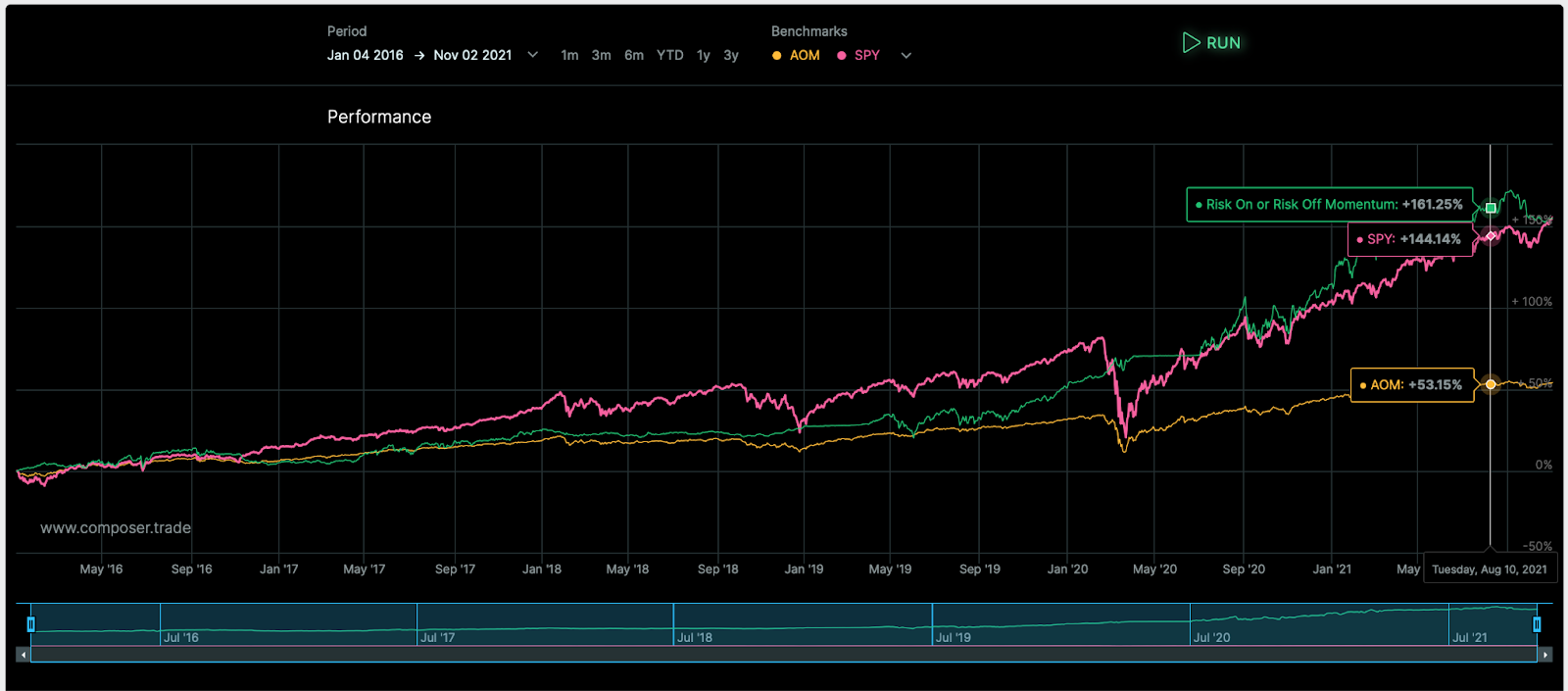1568x691 pixels.
Task: Click the scrollbar left arrow
Action: coord(24,655)
